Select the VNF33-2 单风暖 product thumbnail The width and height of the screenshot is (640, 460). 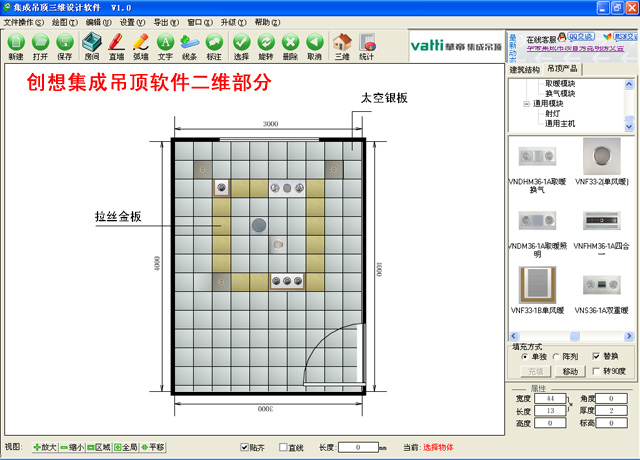[601, 158]
